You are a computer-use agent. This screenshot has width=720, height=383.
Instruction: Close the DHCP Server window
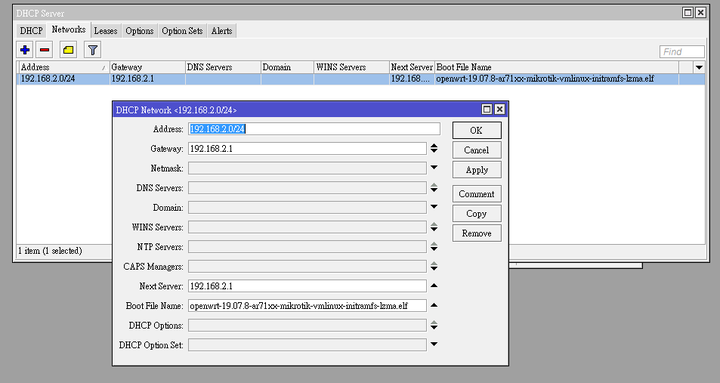700,13
